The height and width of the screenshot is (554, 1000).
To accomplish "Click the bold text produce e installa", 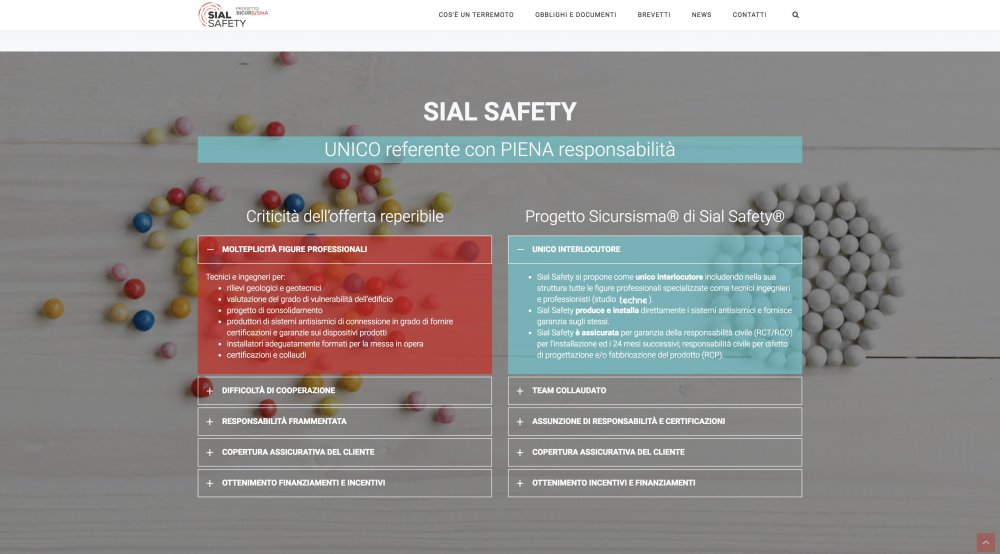I will 607,310.
